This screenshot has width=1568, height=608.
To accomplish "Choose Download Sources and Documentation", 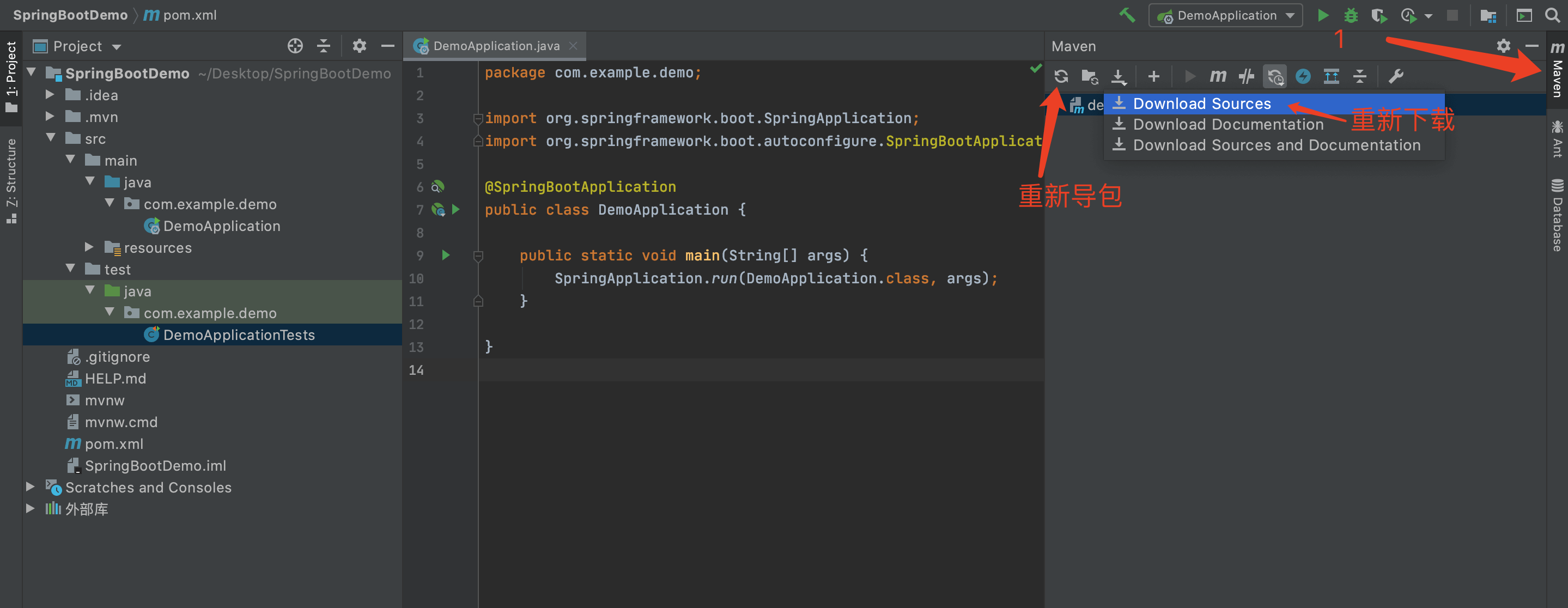I will (1273, 145).
